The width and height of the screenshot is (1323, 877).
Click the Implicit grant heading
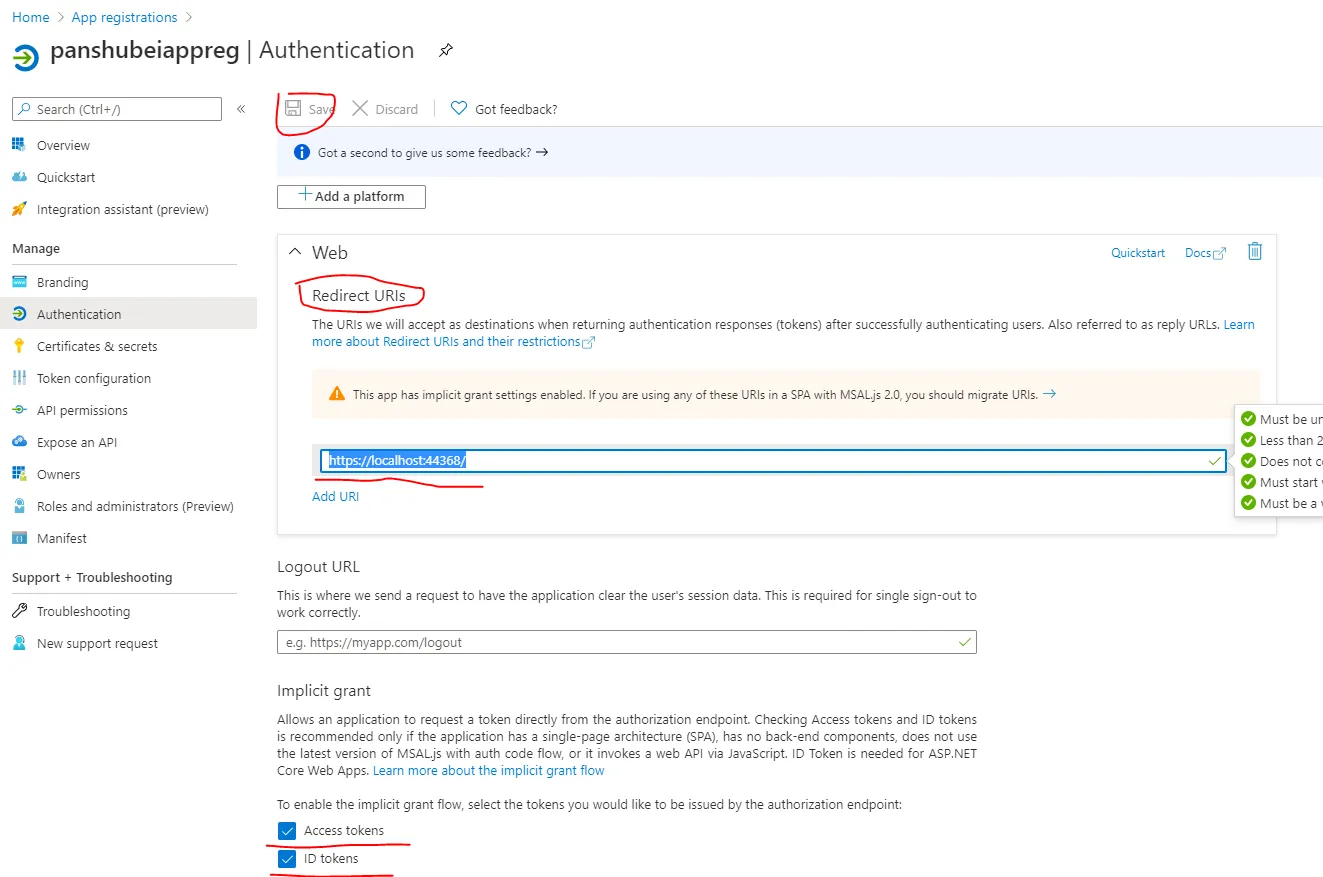(x=324, y=690)
